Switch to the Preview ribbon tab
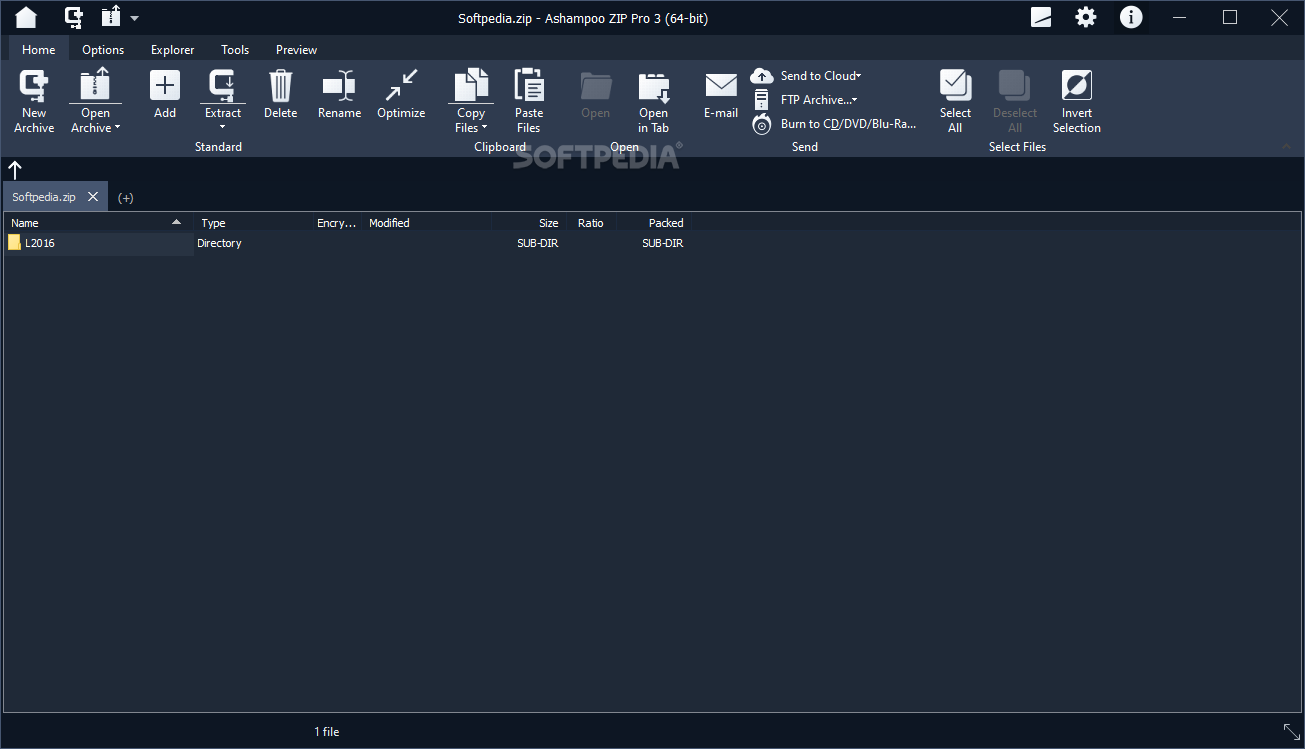 coord(297,49)
